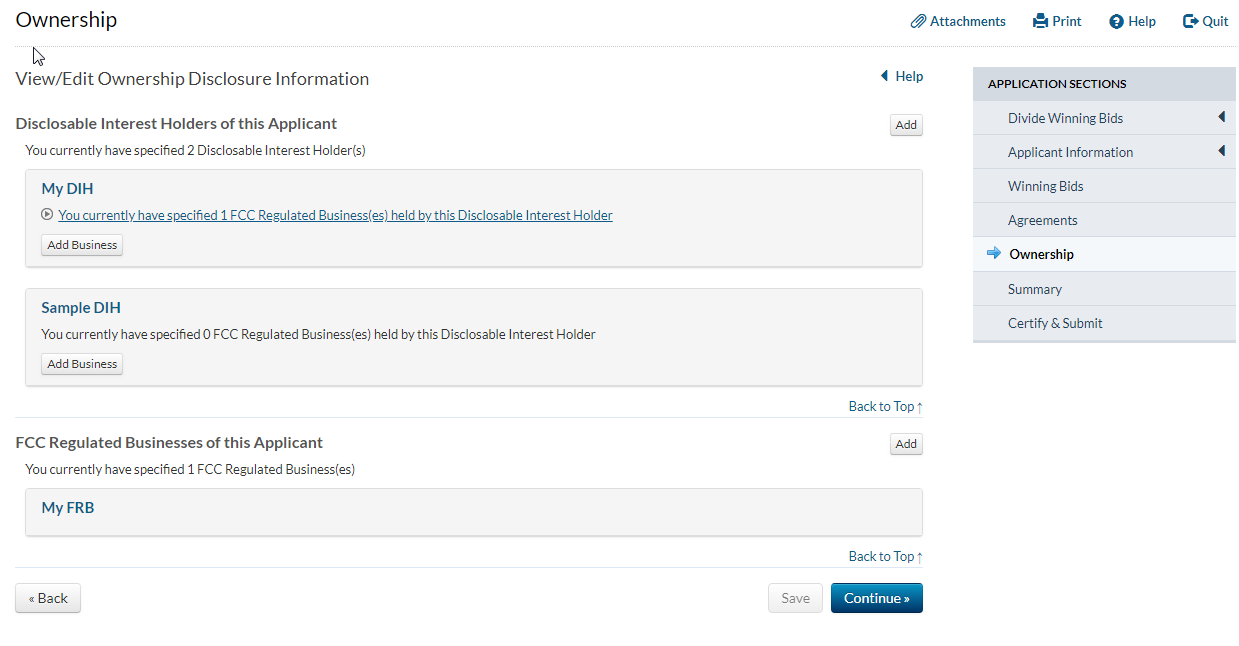Add a Disclosable Interest Holder

(x=906, y=125)
